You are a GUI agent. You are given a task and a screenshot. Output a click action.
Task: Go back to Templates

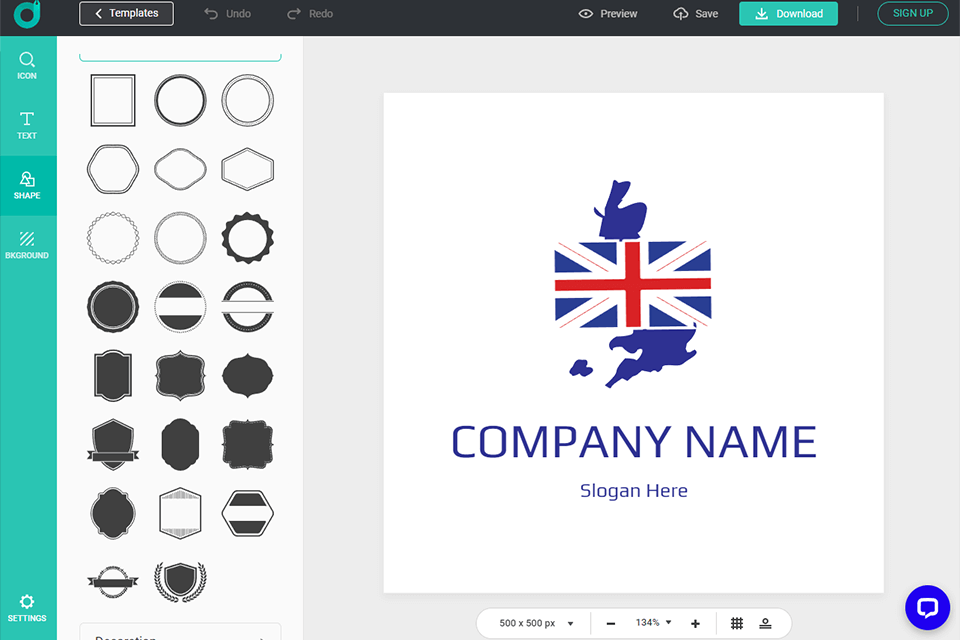126,13
